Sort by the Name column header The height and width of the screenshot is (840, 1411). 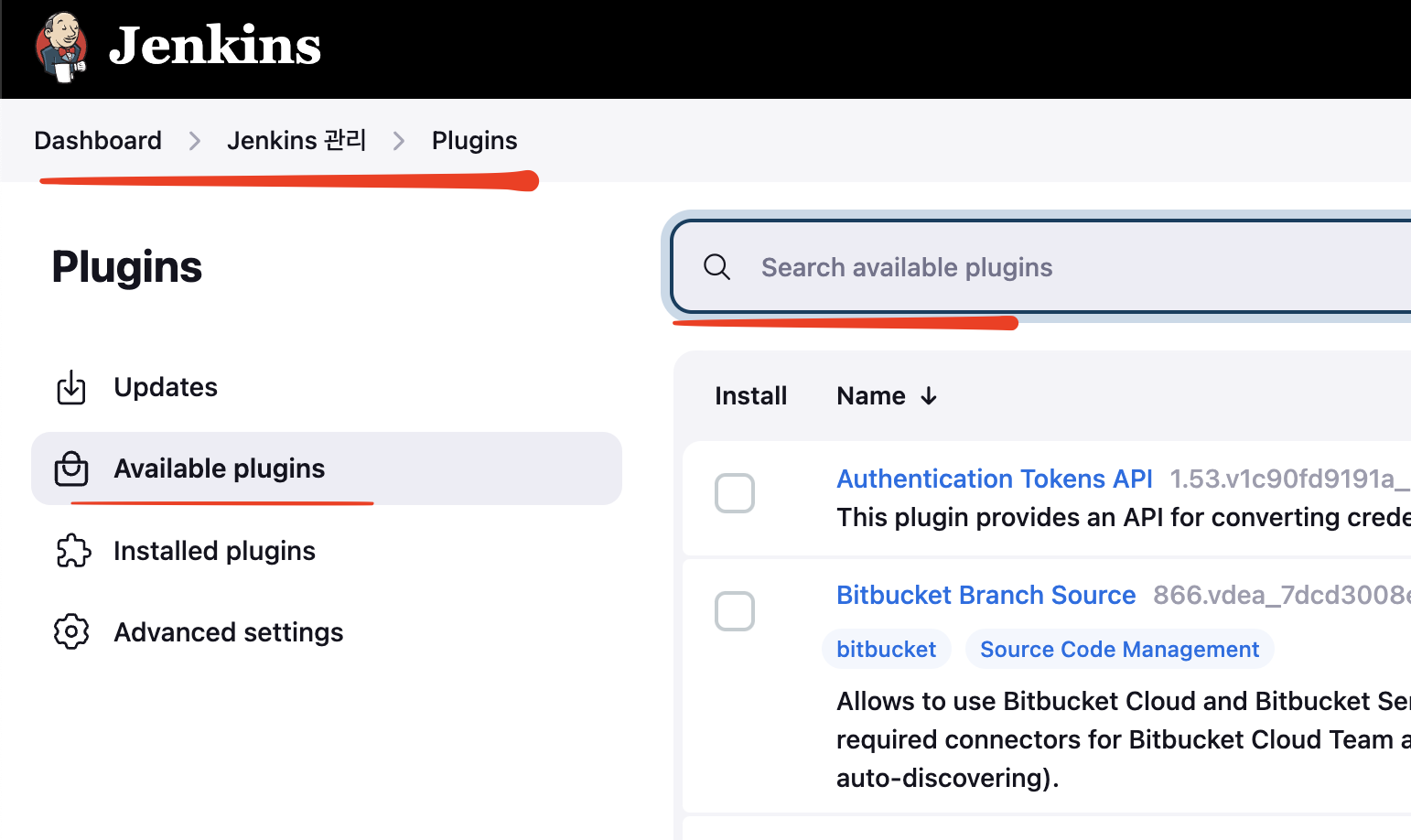coord(871,395)
